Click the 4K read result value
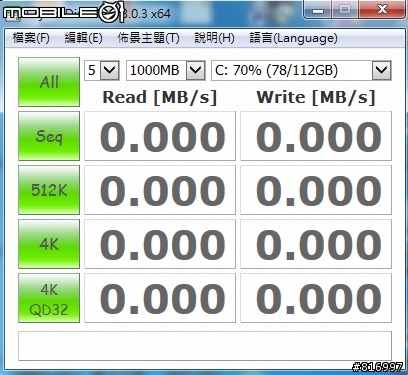Image resolution: width=408 pixels, height=375 pixels. (x=160, y=244)
